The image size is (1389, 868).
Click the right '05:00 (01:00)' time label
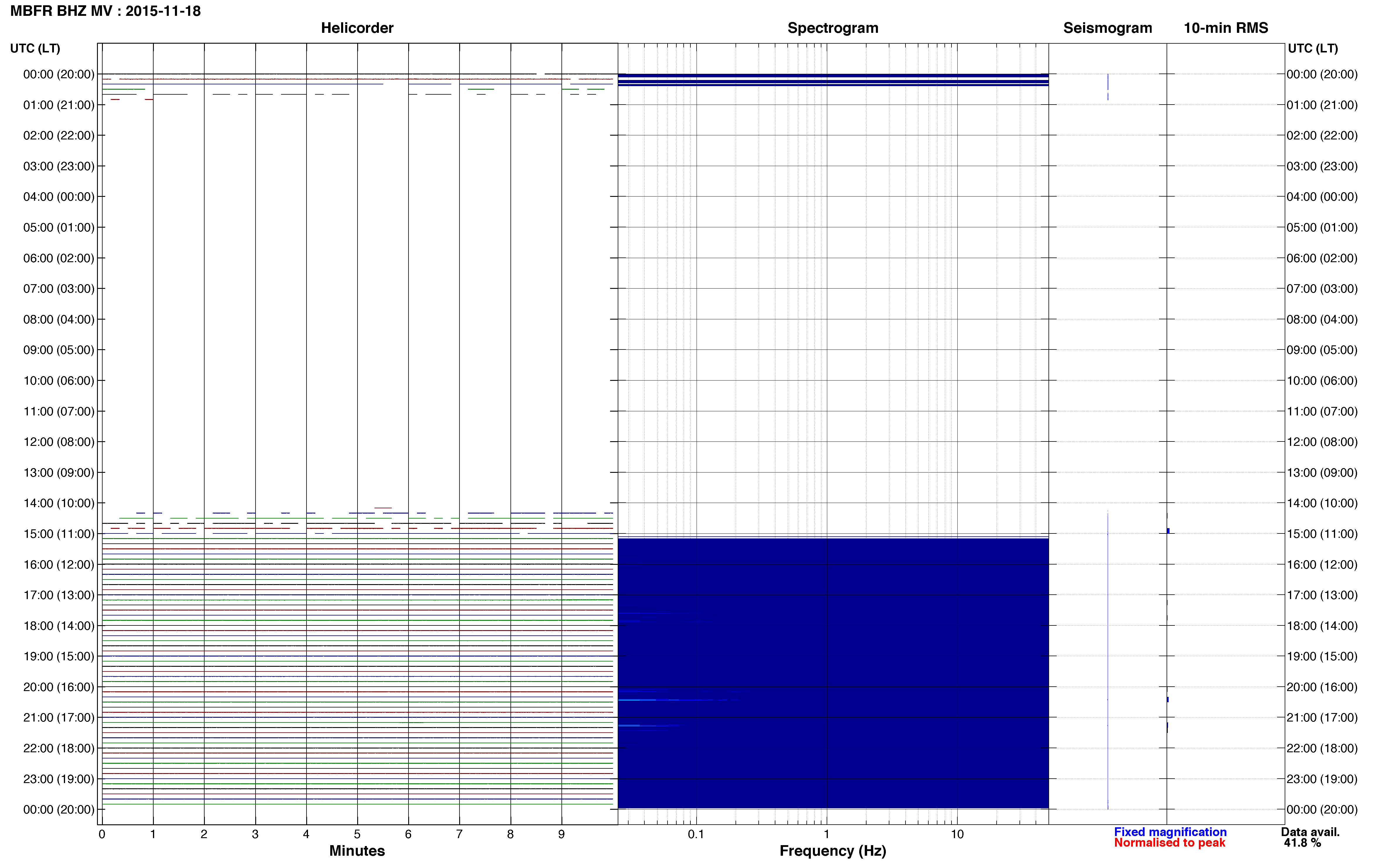click(1322, 227)
